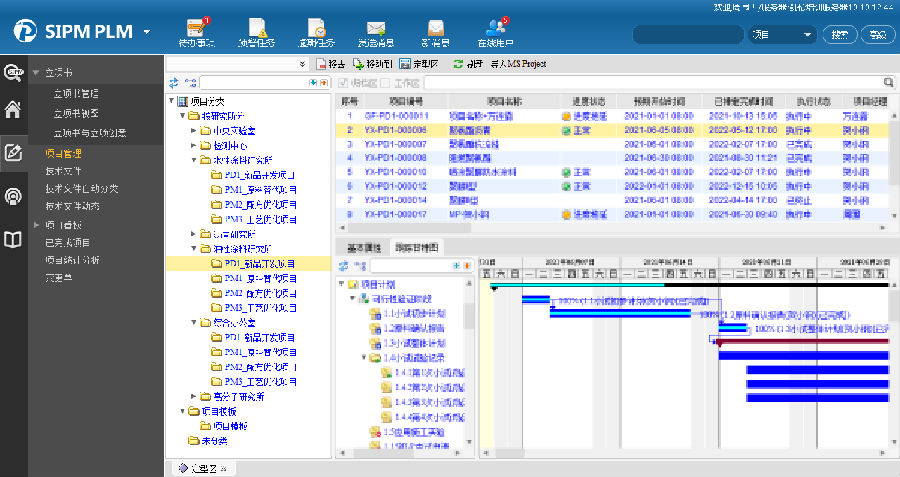Open the SIPM PLM dropdown arrow
This screenshot has height=477, width=900.
pyautogui.click(x=148, y=32)
